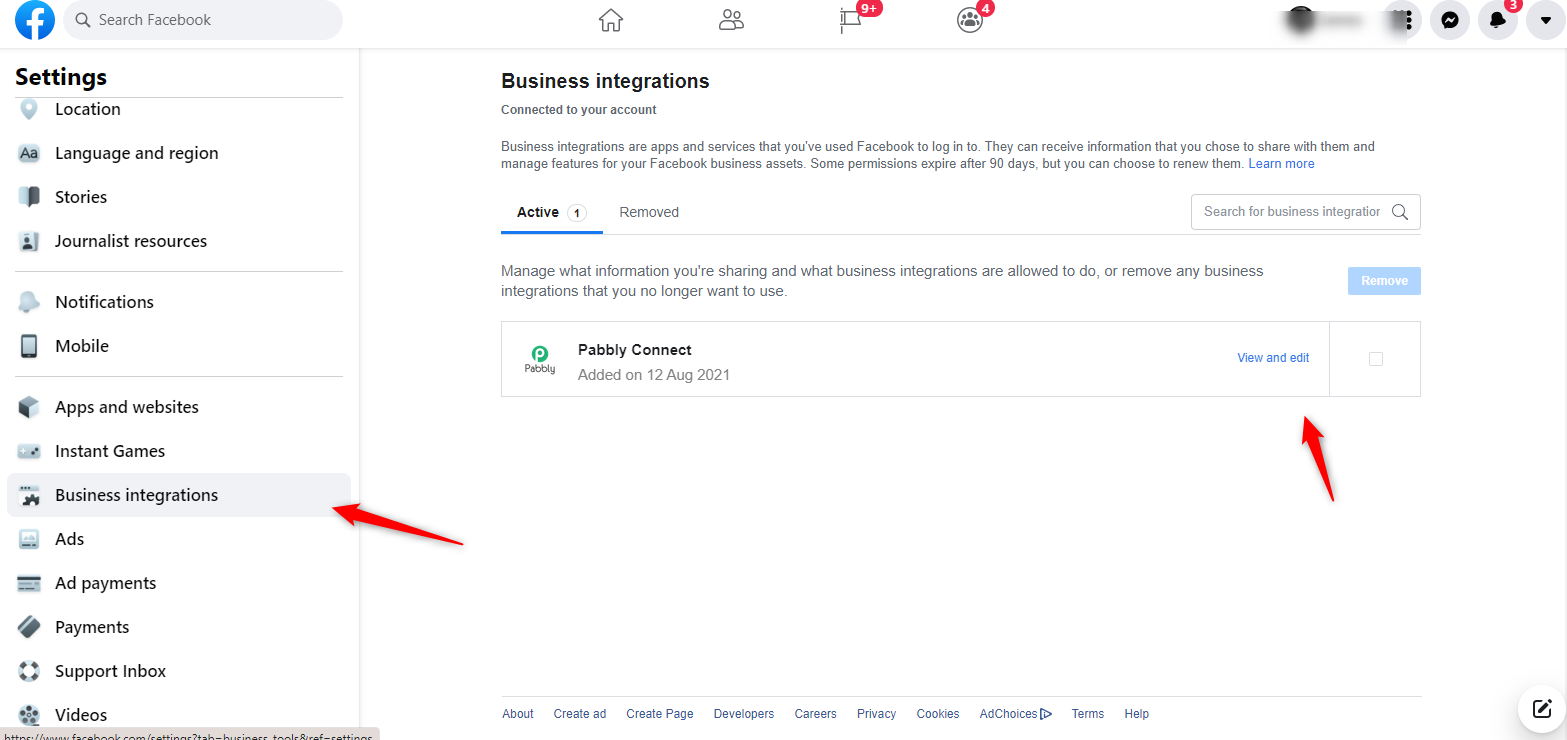Open the Home feed icon
Screen dimensions: 1567x740
[610, 20]
